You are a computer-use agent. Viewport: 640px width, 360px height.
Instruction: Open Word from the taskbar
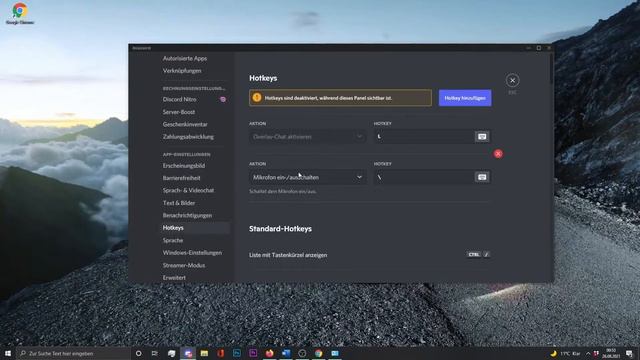point(286,353)
